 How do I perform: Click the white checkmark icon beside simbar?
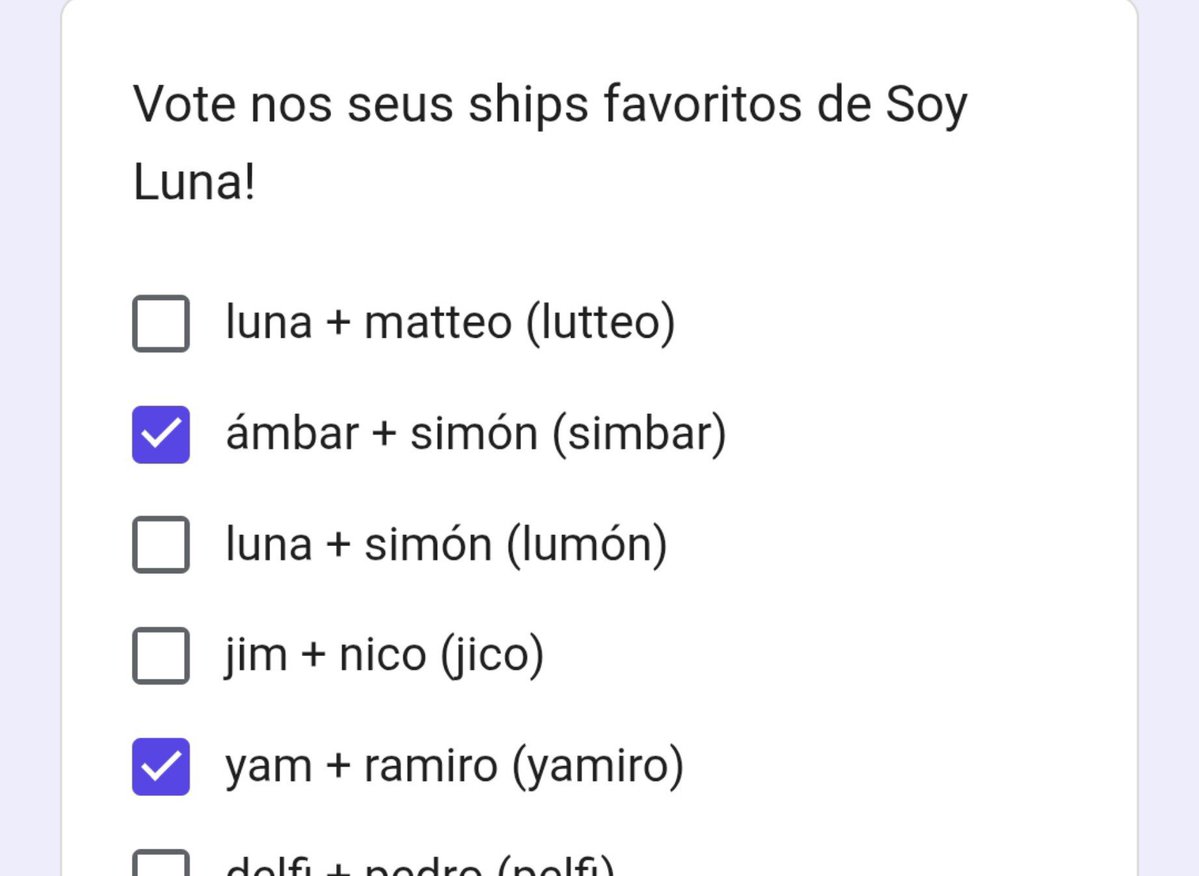point(161,434)
